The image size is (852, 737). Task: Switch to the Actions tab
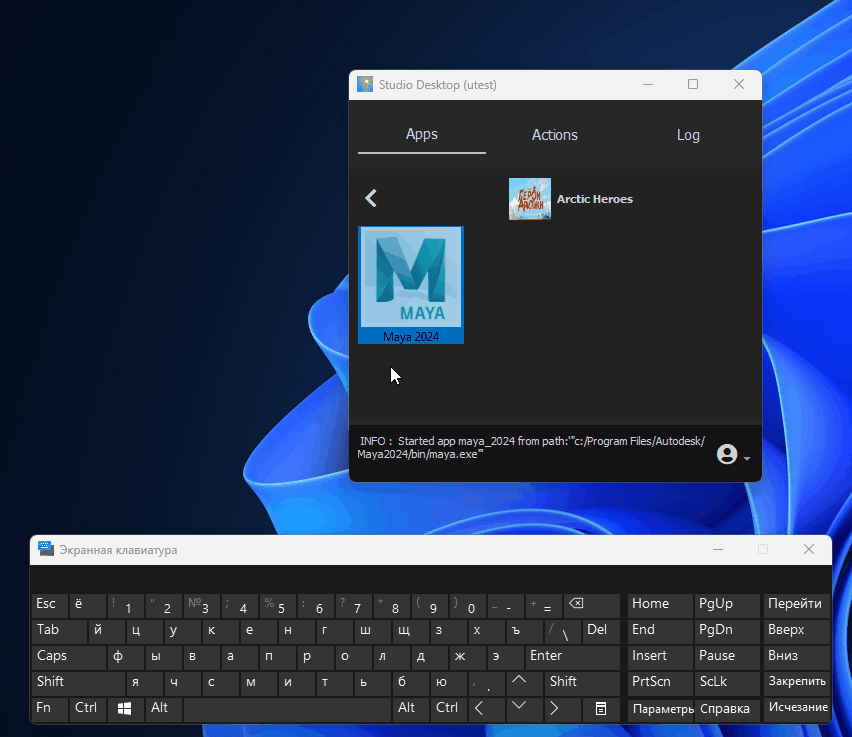click(554, 135)
